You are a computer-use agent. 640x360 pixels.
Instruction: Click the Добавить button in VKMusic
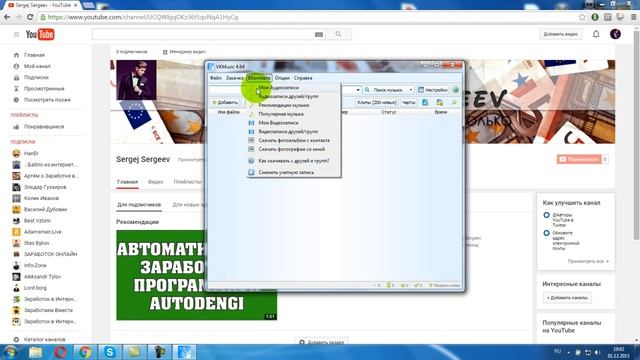coord(224,102)
